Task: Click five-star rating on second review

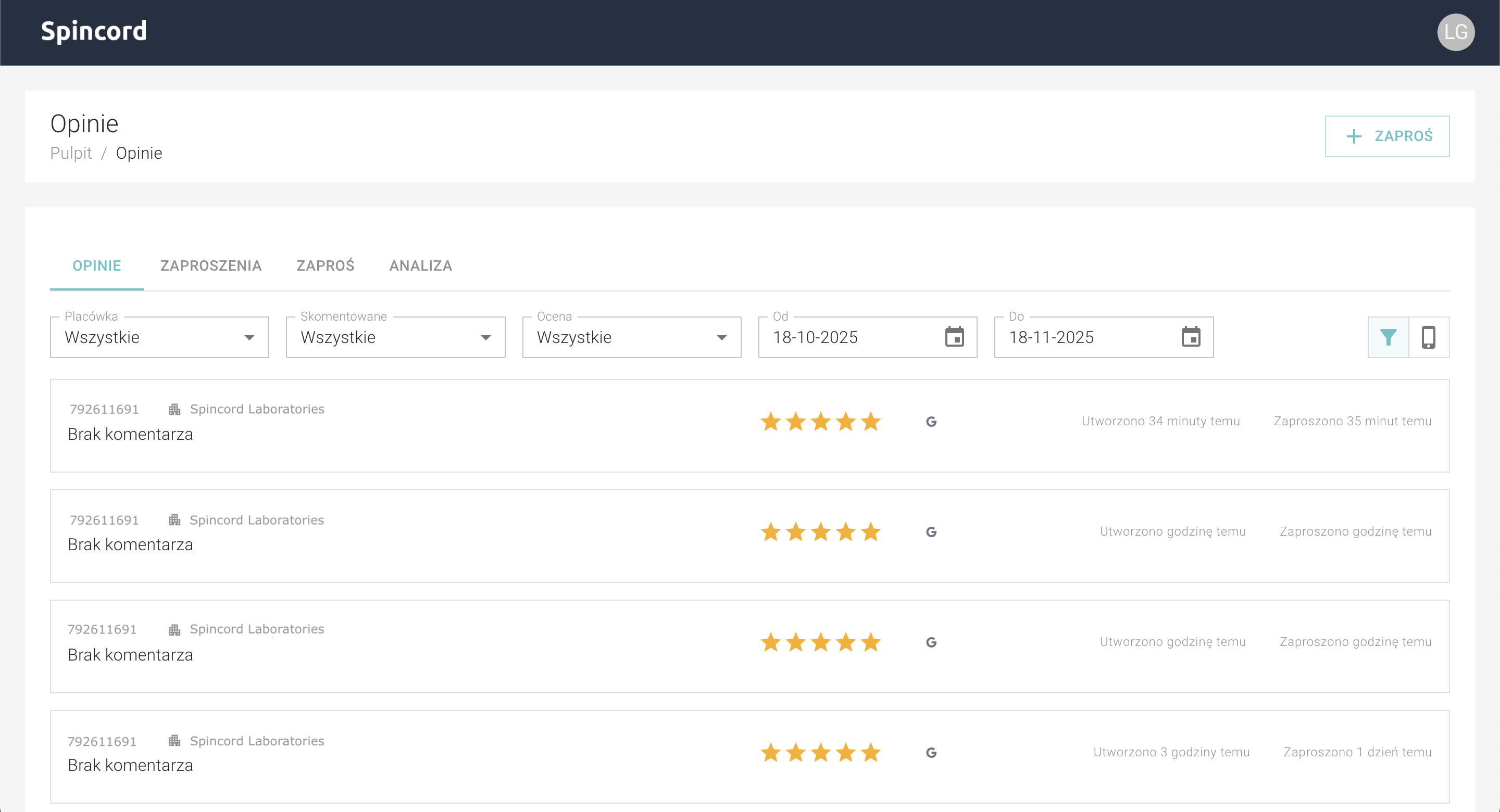Action: 820,532
